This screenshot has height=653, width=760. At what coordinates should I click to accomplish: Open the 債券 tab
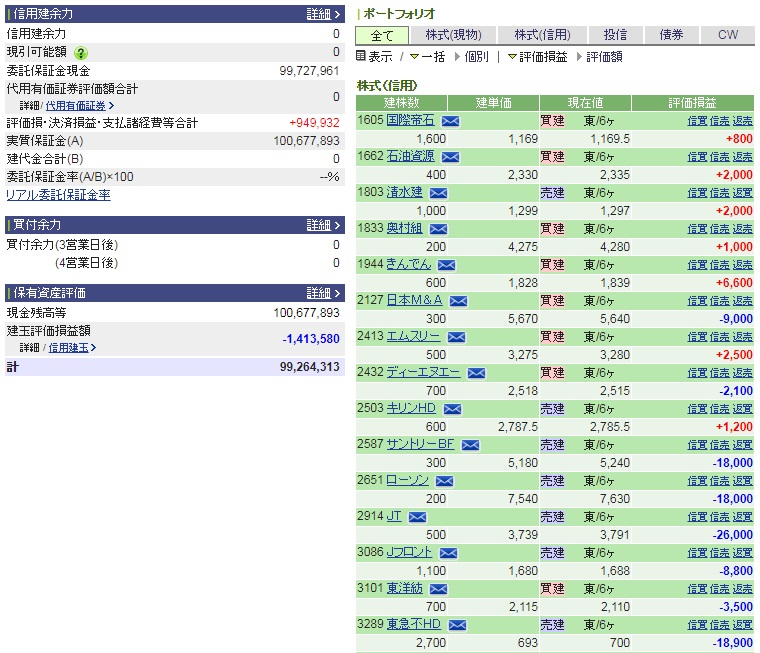click(671, 35)
